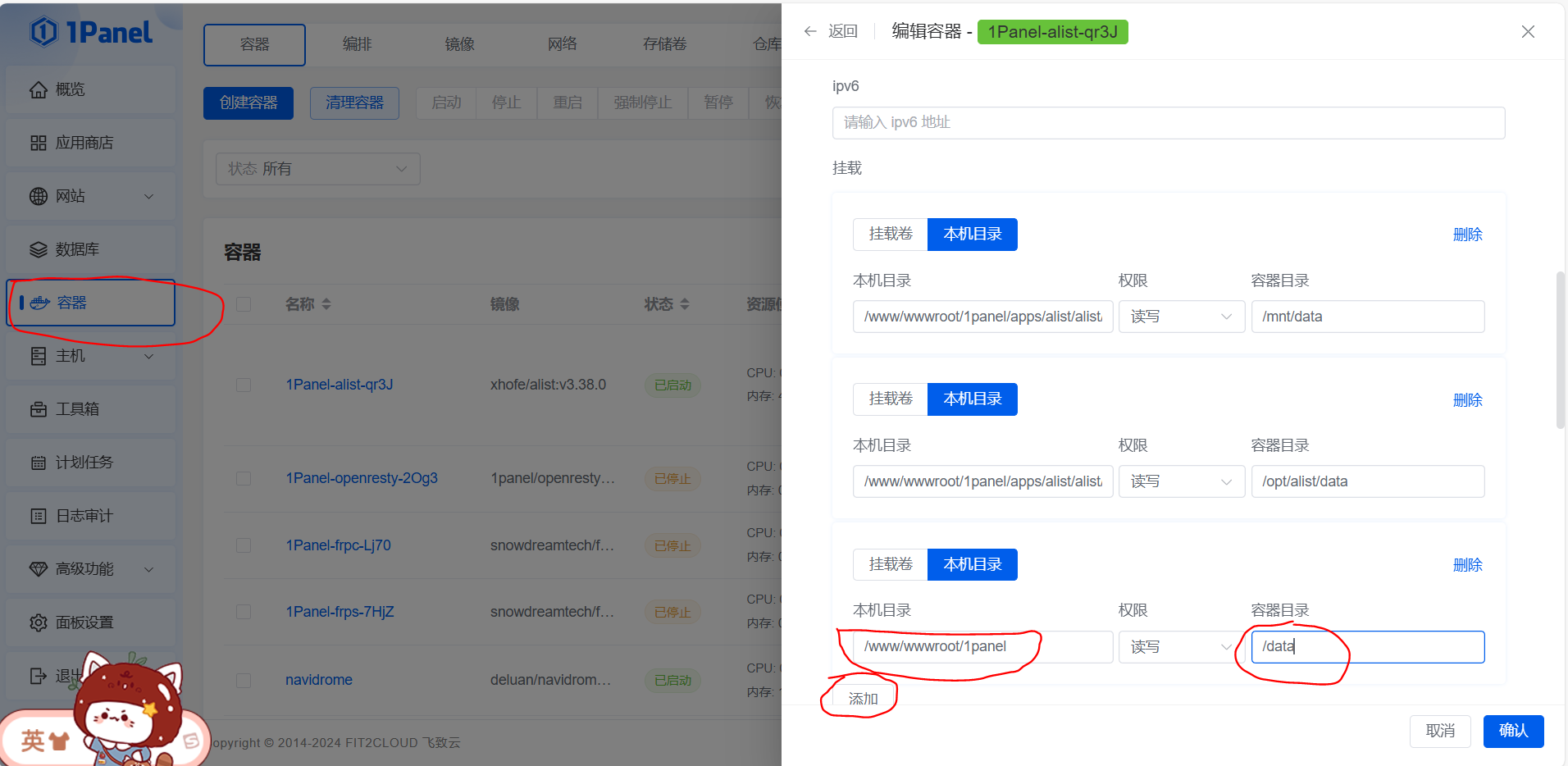Image resolution: width=1568 pixels, height=766 pixels.
Task: Select 挂载卷 in the /mnt/data mount
Action: 891,235
